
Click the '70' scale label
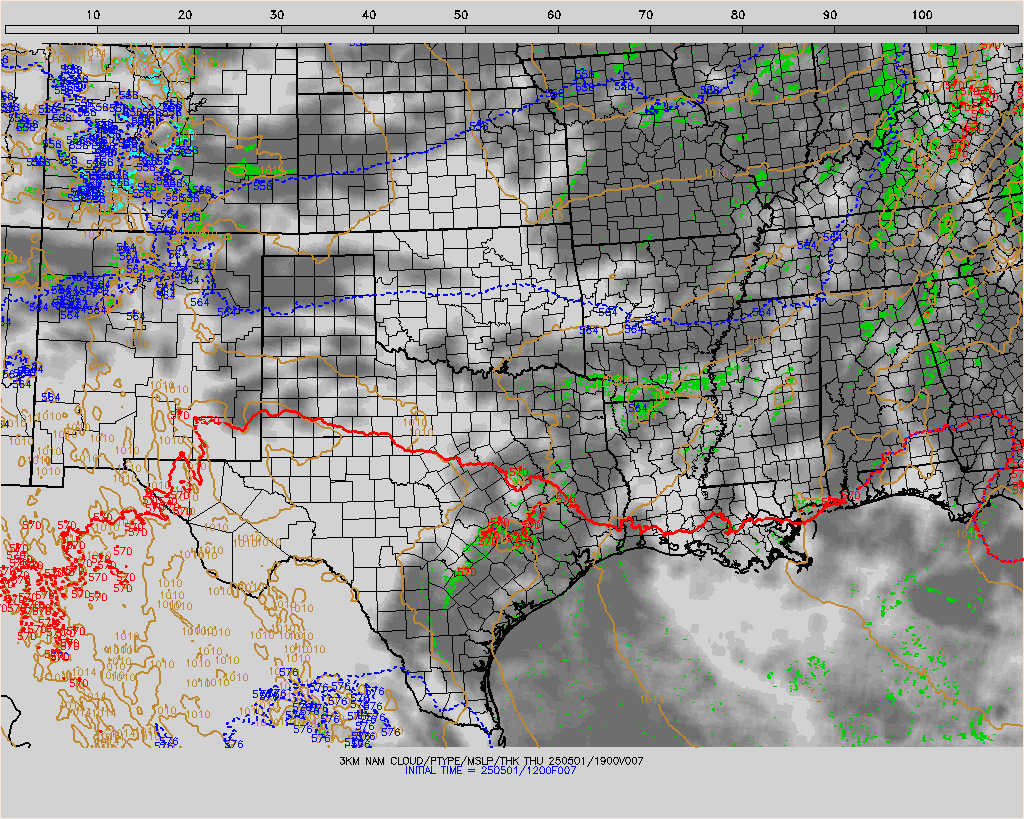[x=646, y=14]
